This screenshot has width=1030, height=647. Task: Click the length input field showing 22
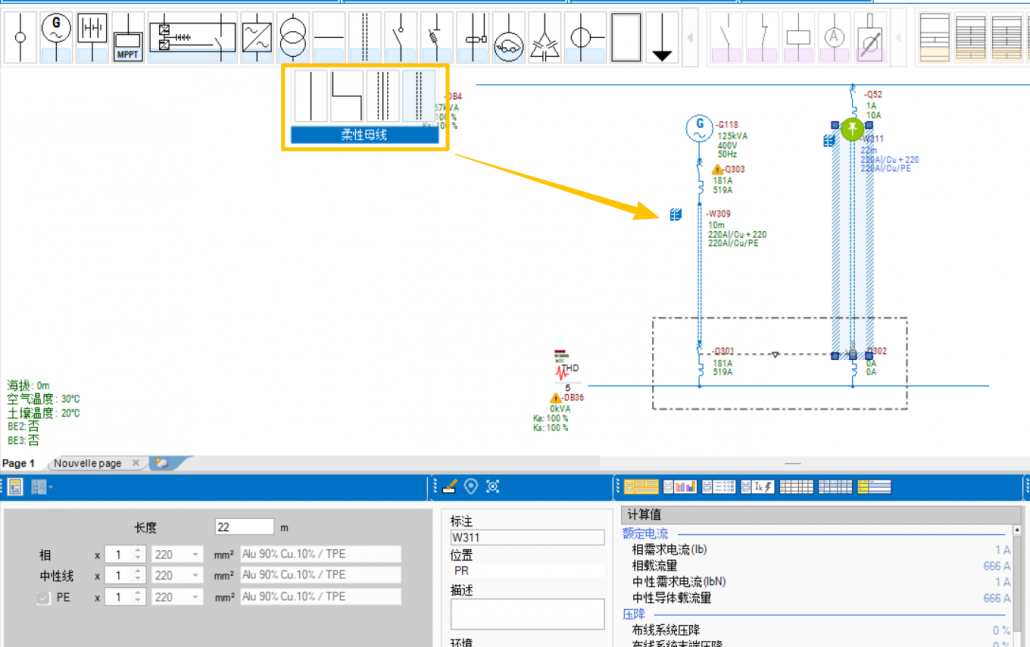[x=243, y=527]
